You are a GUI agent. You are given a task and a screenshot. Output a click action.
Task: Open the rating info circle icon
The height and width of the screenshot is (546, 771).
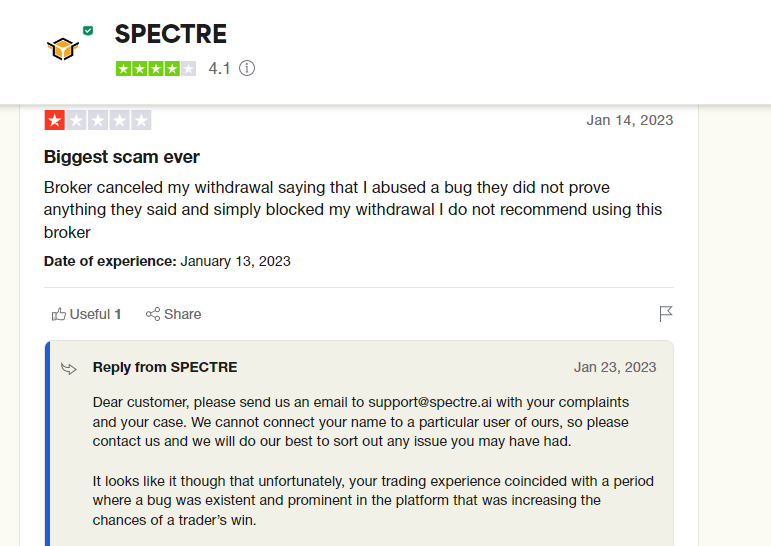(247, 68)
